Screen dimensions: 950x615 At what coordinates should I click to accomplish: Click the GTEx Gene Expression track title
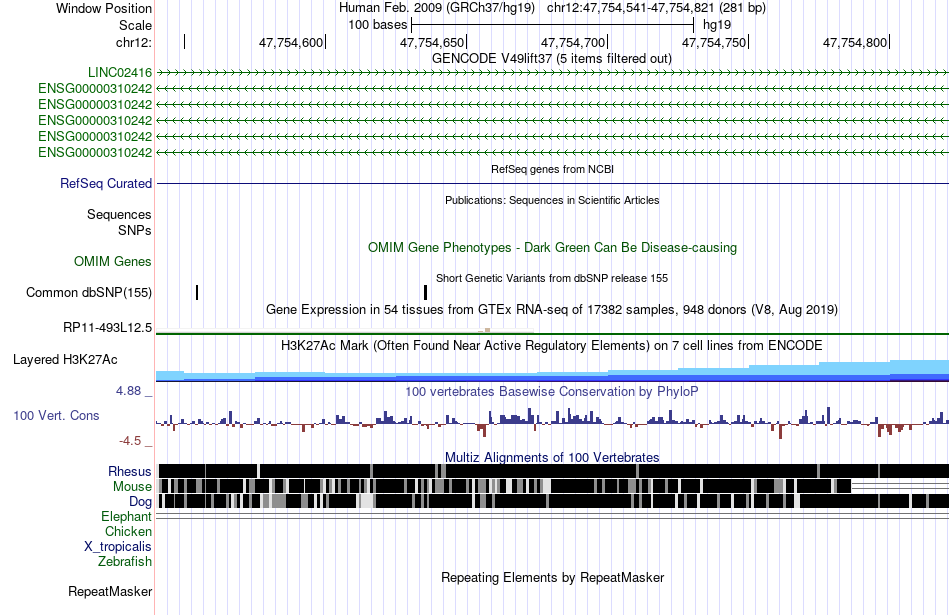pyautogui.click(x=551, y=310)
